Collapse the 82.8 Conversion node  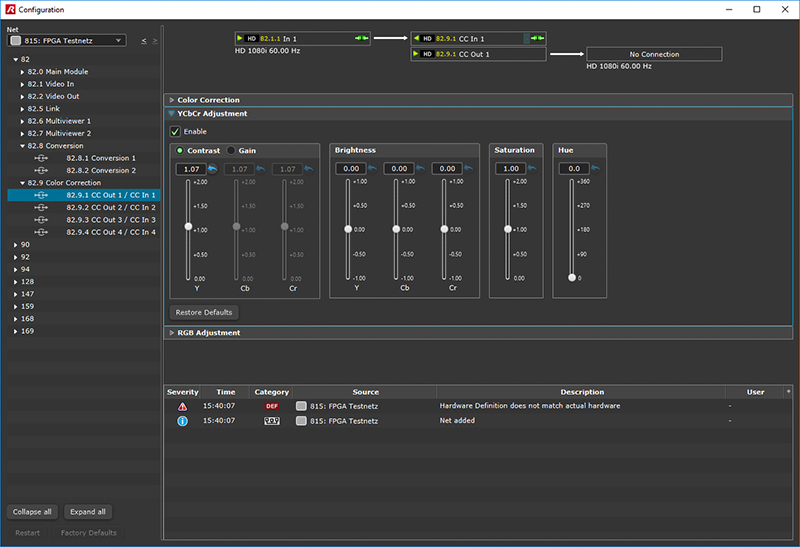[x=22, y=146]
